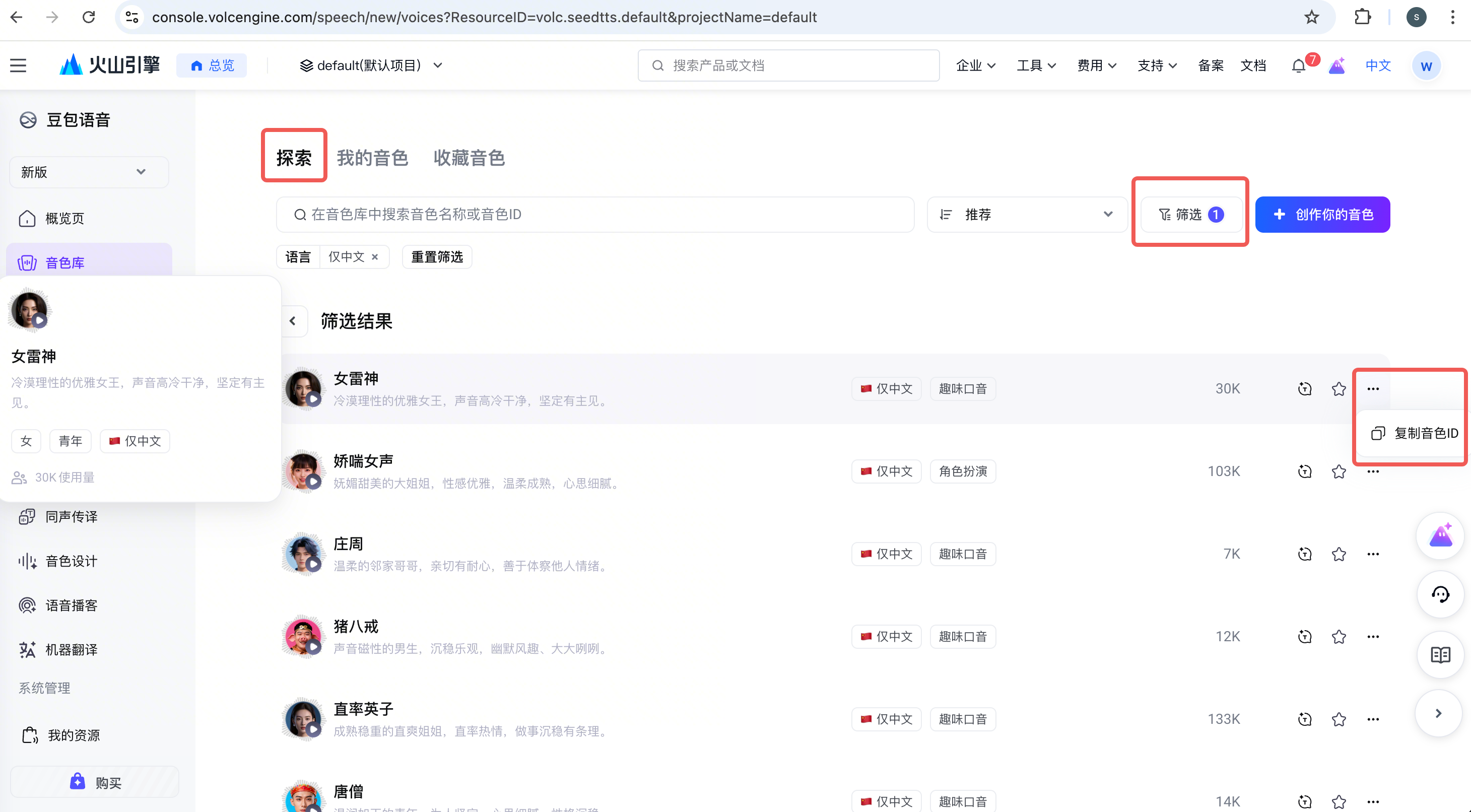Switch to the 探索 tab
1471x812 pixels.
pos(294,158)
